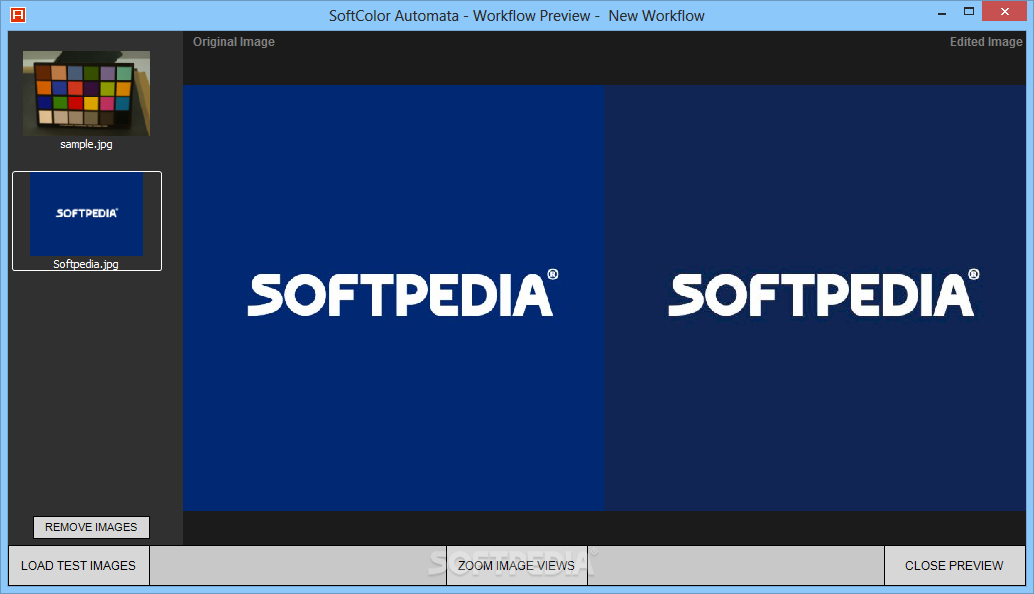The width and height of the screenshot is (1034, 594).
Task: Click the Original Image preview pane
Action: (394, 297)
